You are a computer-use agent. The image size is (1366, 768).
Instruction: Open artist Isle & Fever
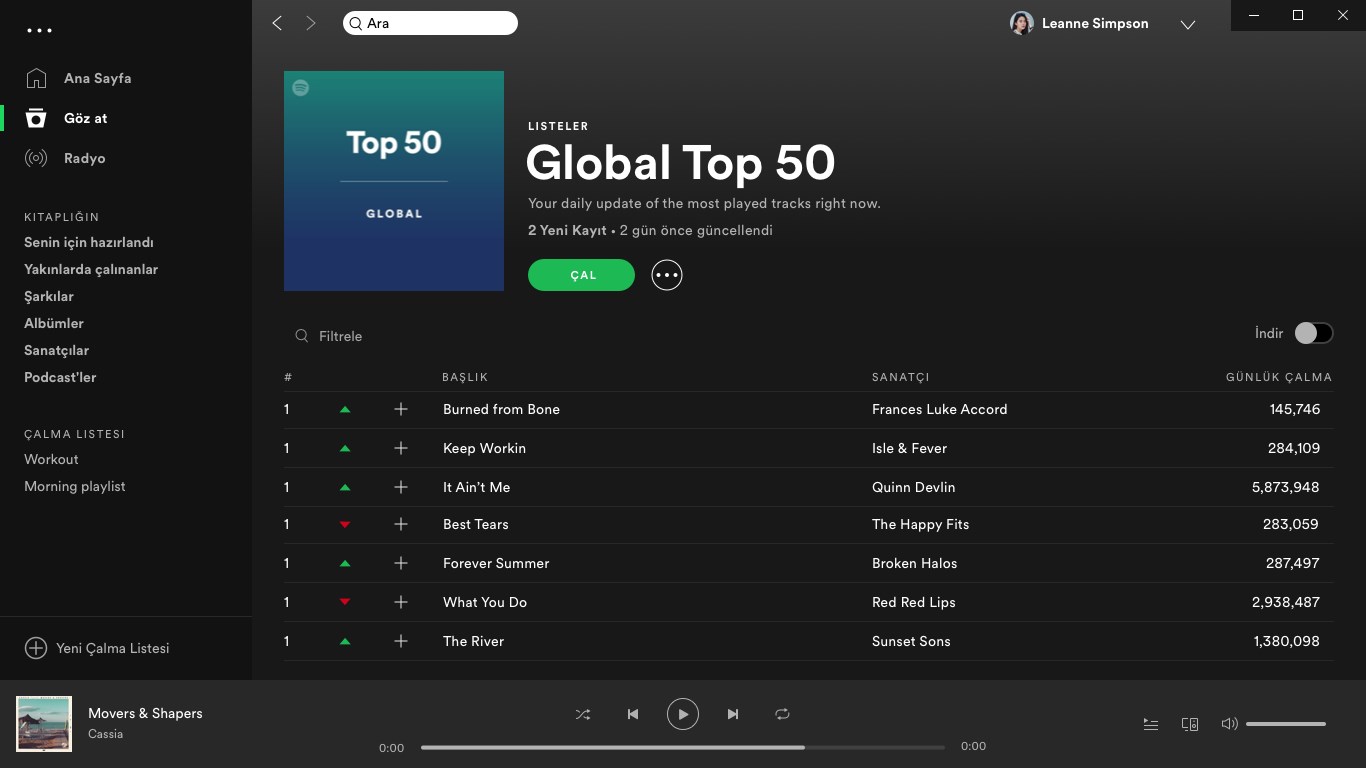tap(909, 448)
